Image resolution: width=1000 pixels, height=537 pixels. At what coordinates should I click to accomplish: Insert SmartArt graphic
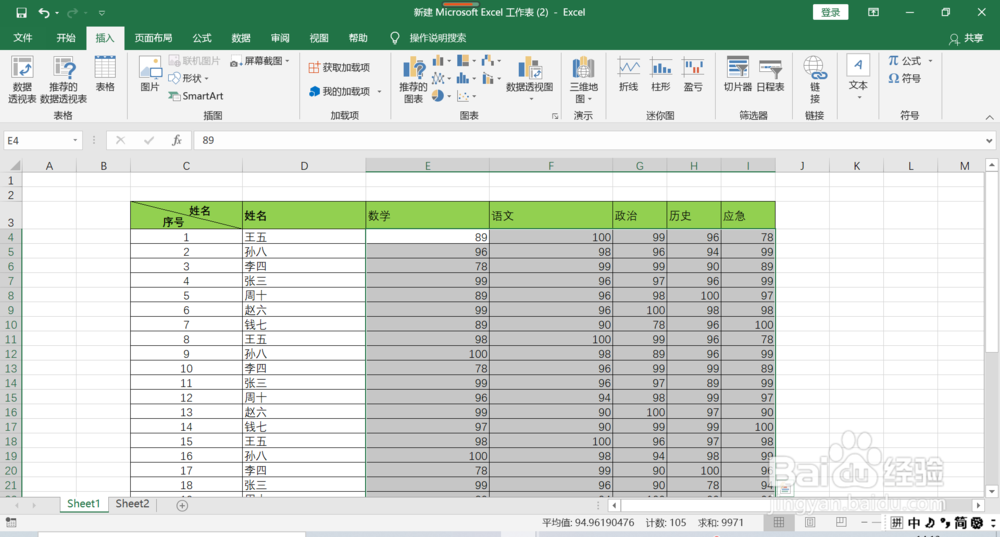196,96
